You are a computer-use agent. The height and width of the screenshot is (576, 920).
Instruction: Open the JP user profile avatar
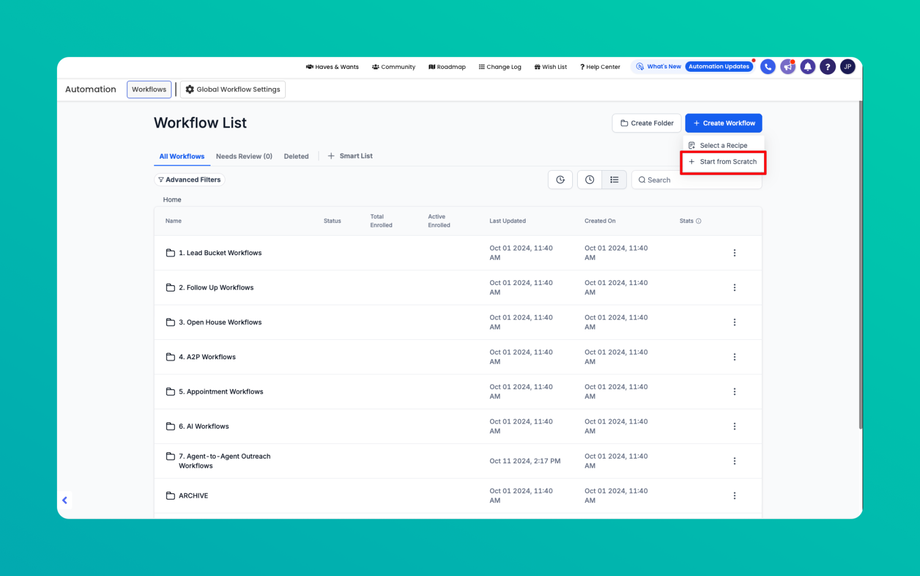click(847, 67)
